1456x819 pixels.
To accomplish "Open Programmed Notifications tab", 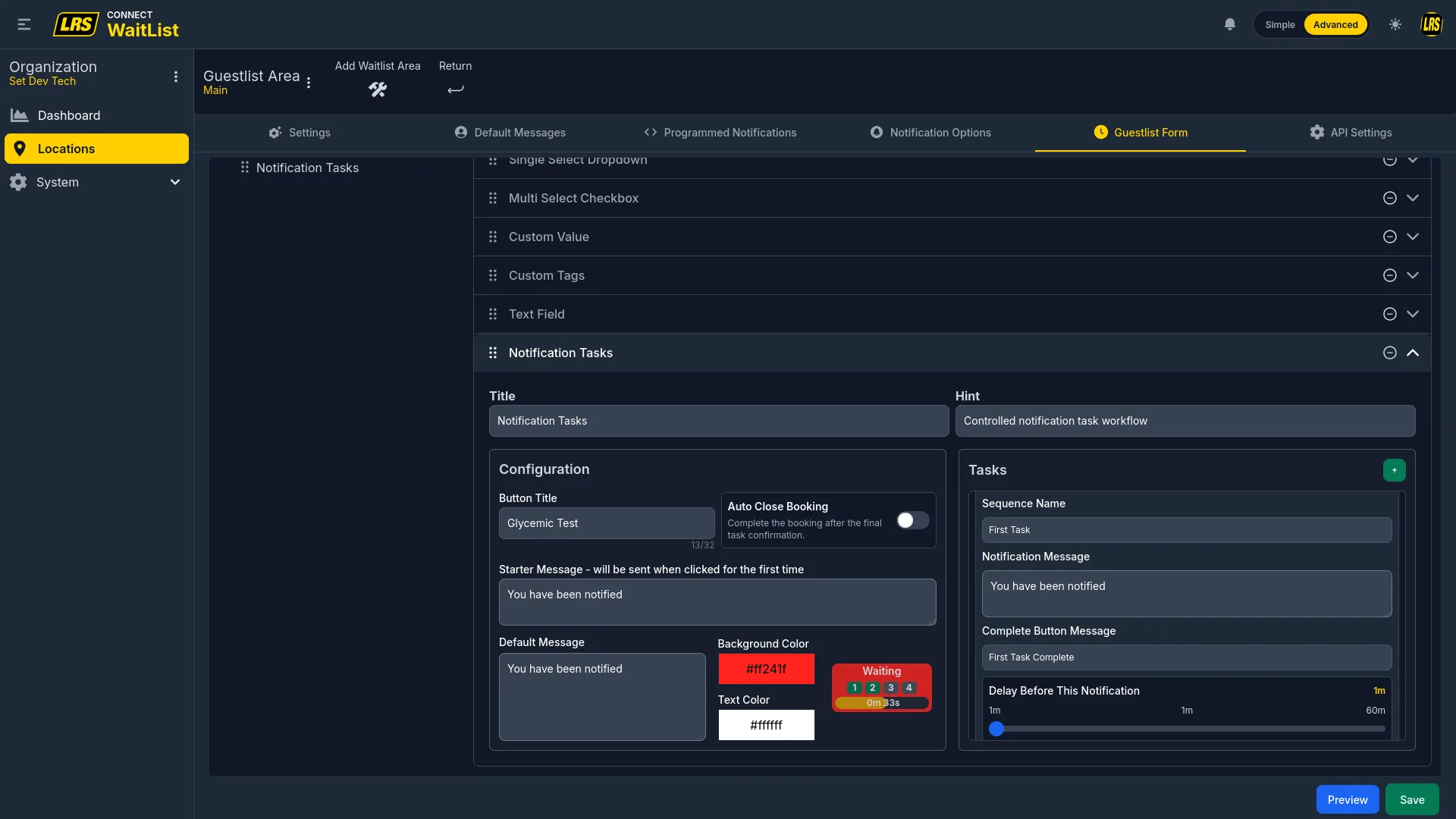I will (720, 133).
